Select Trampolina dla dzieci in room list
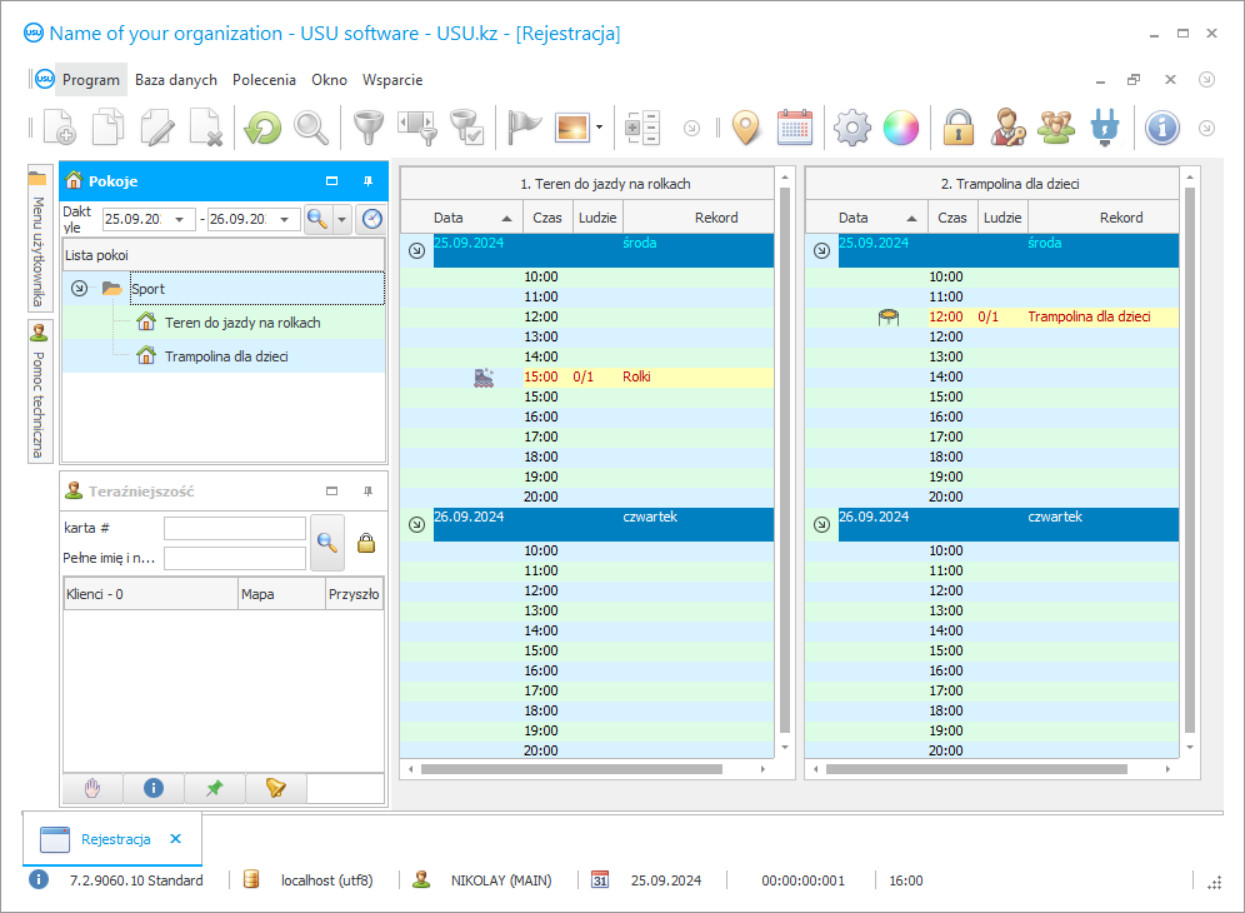 coord(226,356)
